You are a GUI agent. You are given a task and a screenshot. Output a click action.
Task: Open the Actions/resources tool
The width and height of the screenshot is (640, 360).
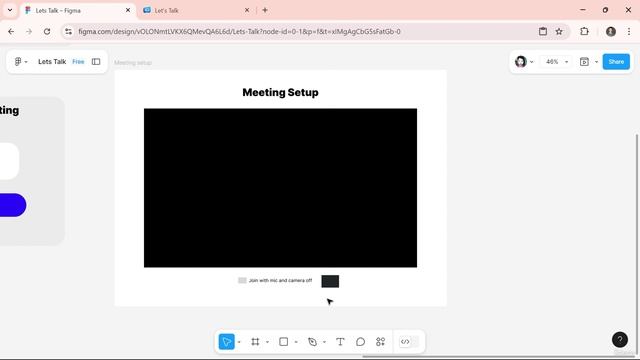pyautogui.click(x=380, y=342)
